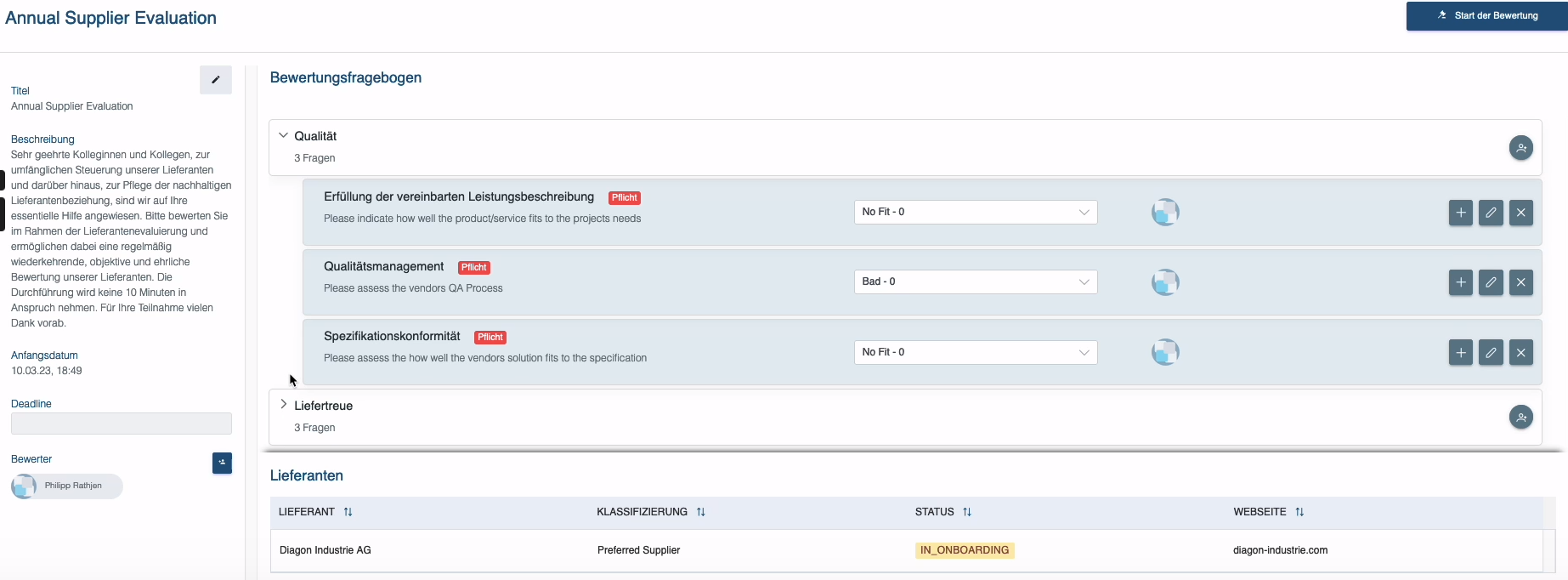Click the Start der Bewertung button
The width and height of the screenshot is (1568, 580).
(1486, 16)
